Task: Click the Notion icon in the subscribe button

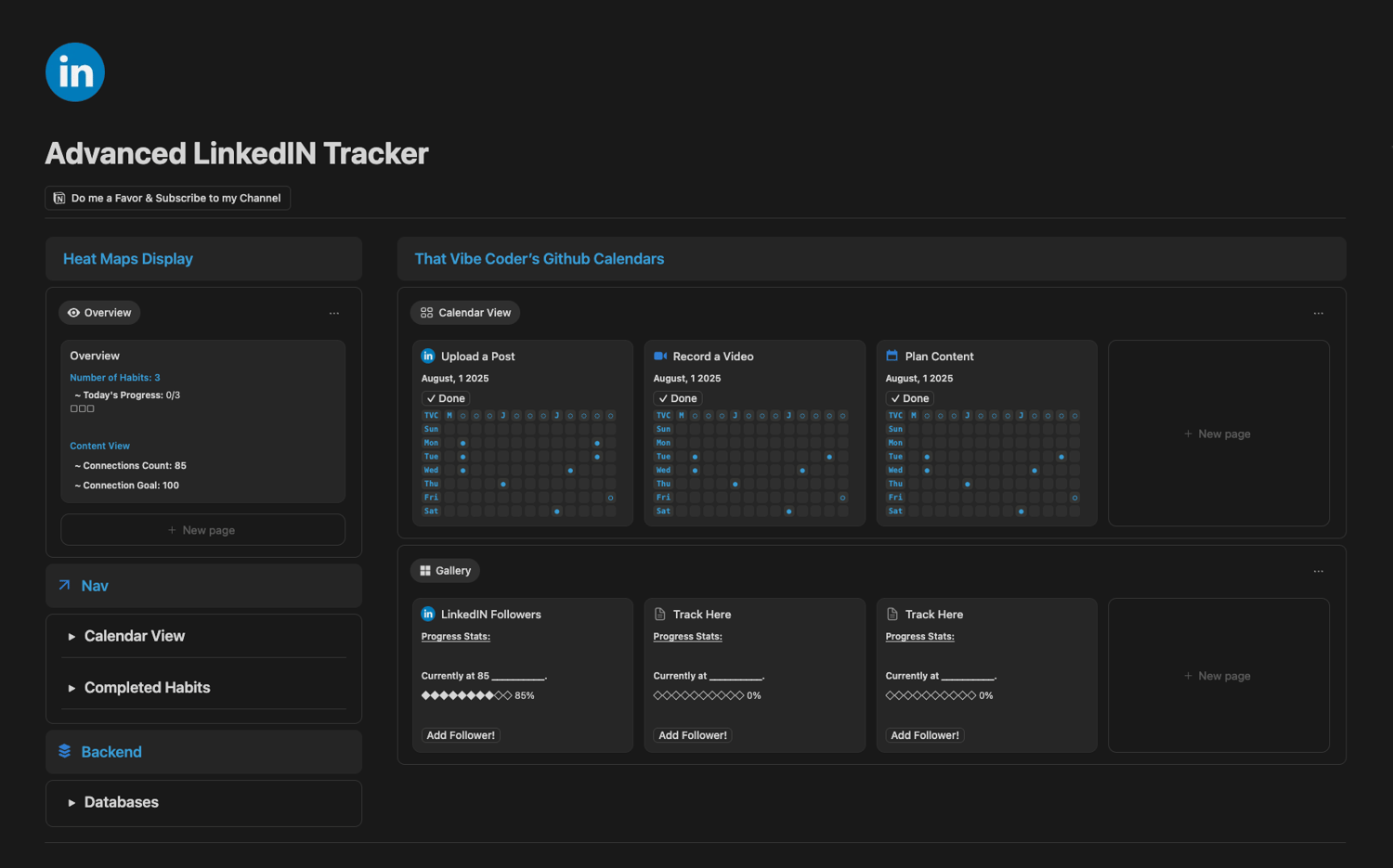Action: pyautogui.click(x=59, y=198)
